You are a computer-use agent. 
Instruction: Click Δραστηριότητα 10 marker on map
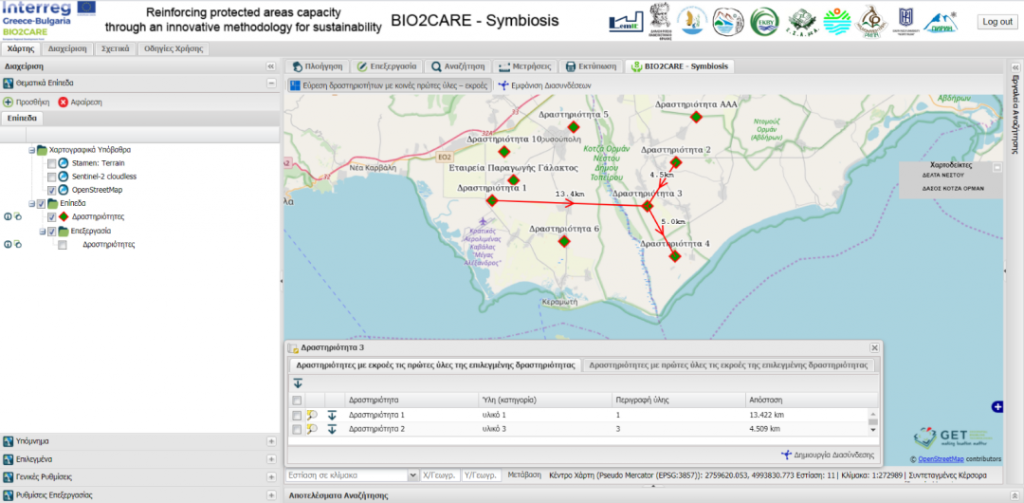point(504,152)
